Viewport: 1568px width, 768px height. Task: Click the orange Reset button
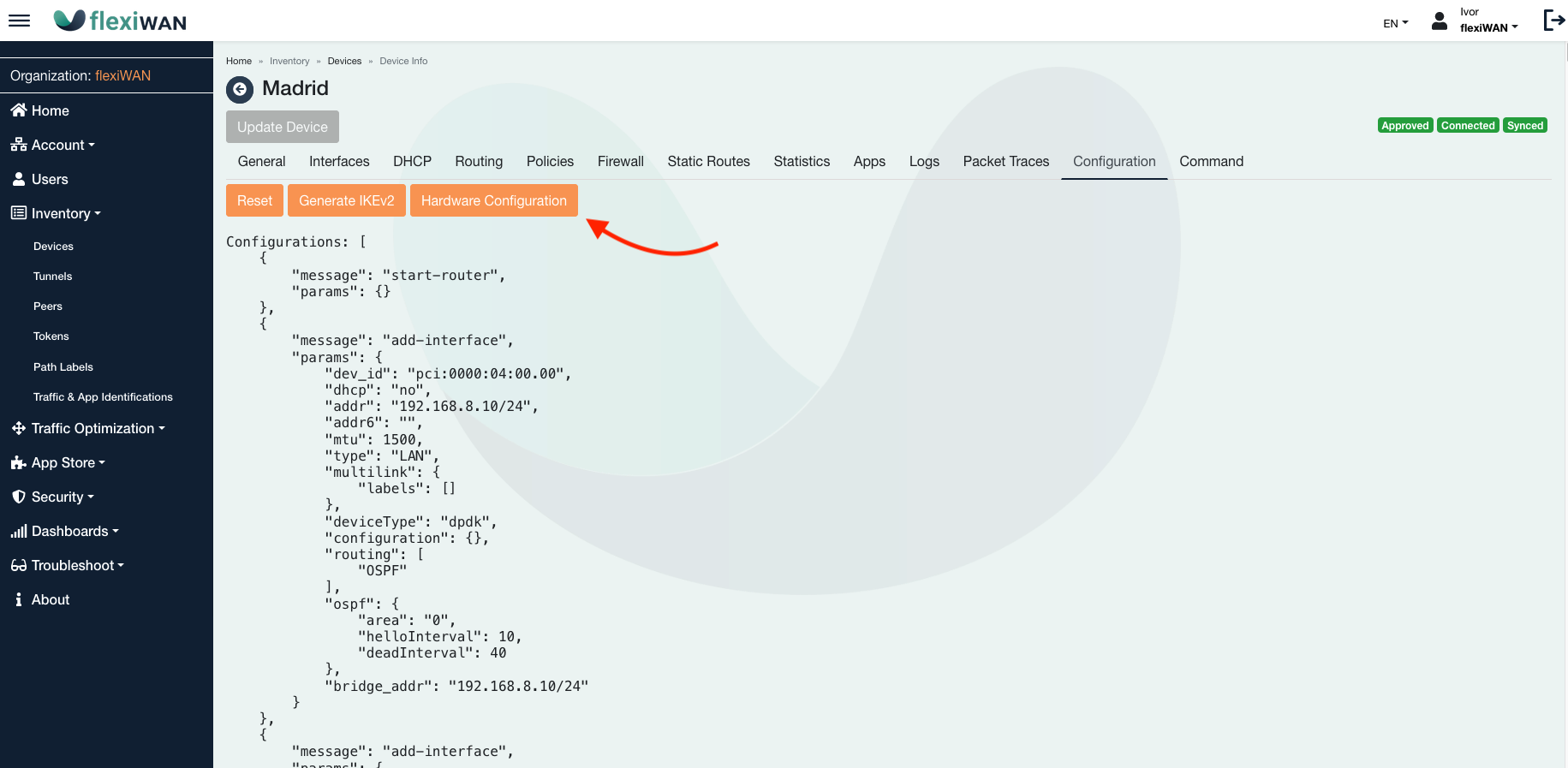pos(254,200)
